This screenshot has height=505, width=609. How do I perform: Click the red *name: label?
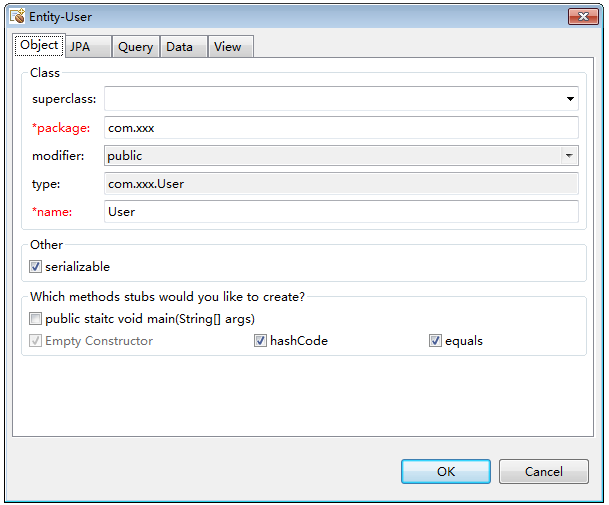(52, 212)
